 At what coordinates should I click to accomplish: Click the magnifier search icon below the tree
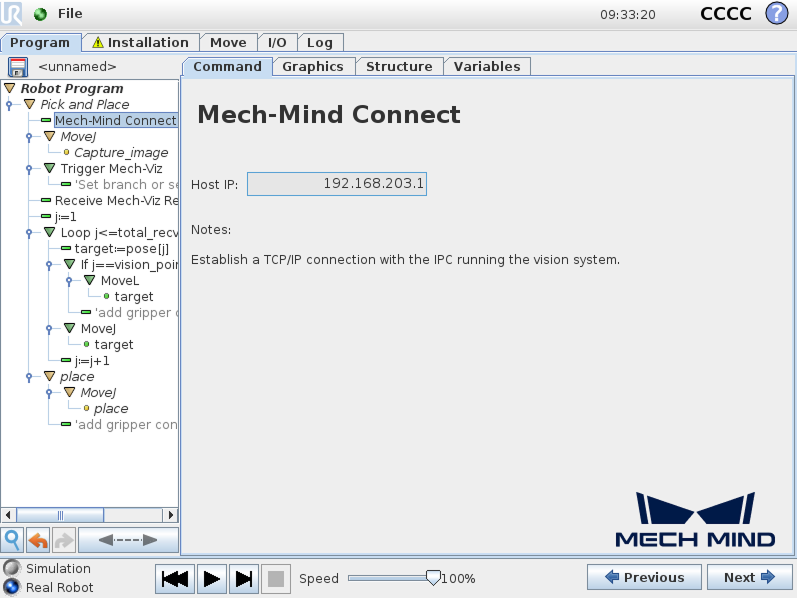coord(12,540)
